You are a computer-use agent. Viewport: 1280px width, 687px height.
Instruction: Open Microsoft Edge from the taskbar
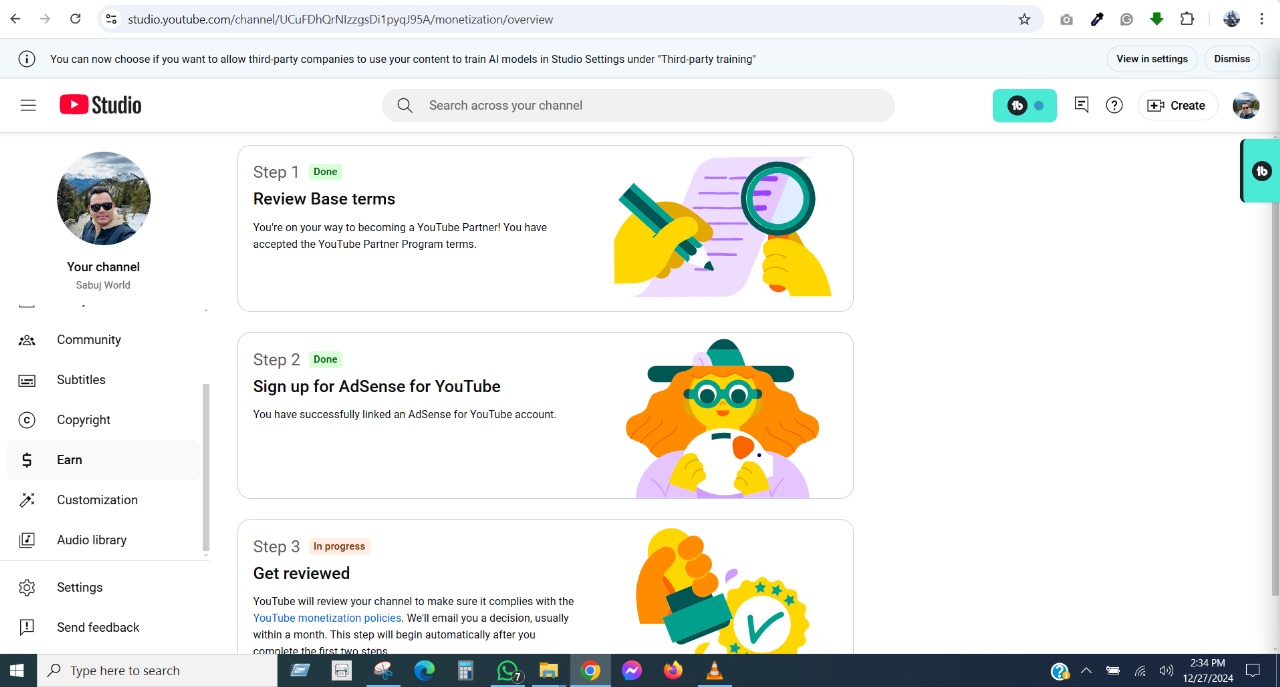click(425, 671)
